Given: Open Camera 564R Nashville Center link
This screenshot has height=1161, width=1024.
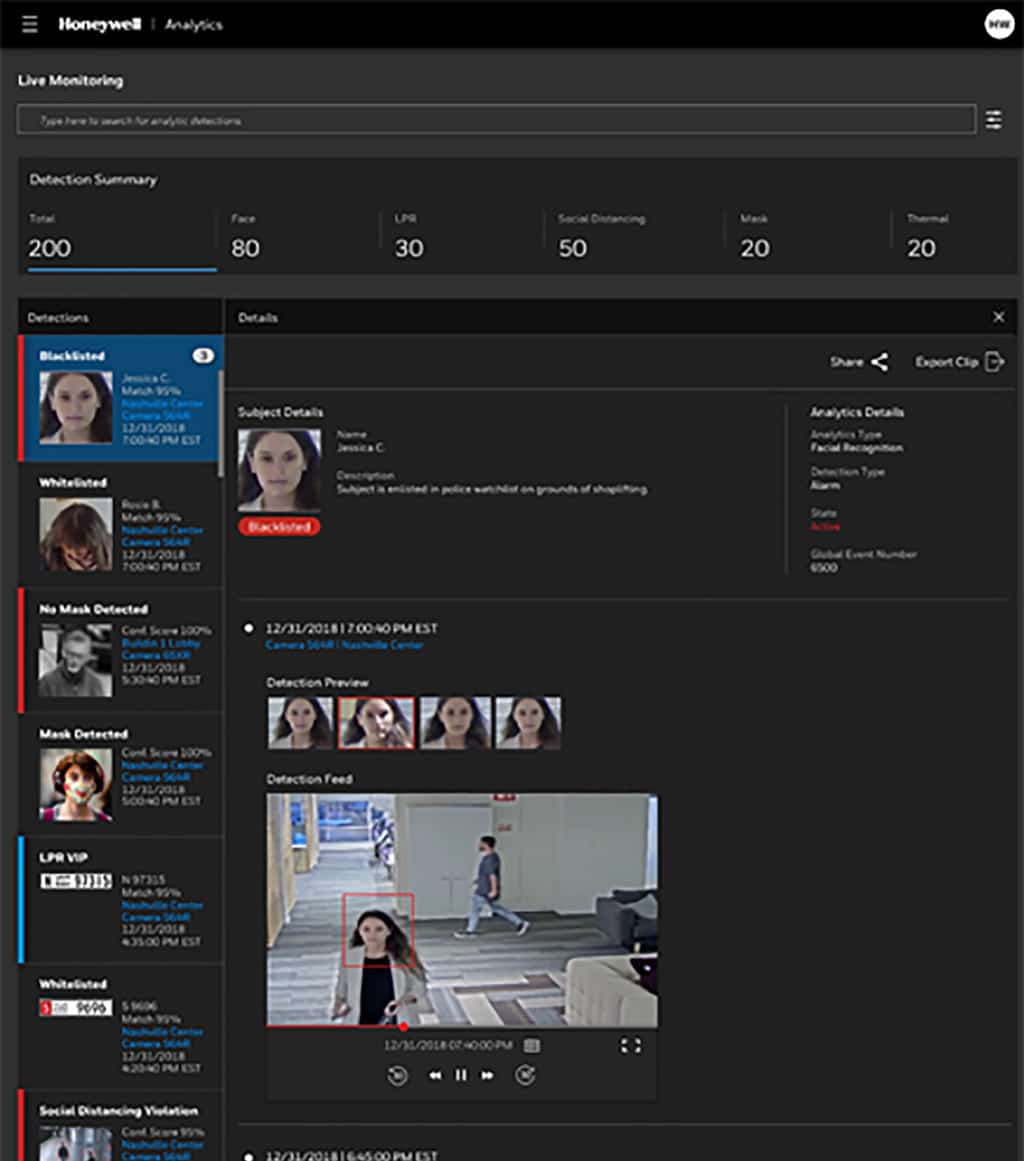Looking at the screenshot, I should [344, 645].
